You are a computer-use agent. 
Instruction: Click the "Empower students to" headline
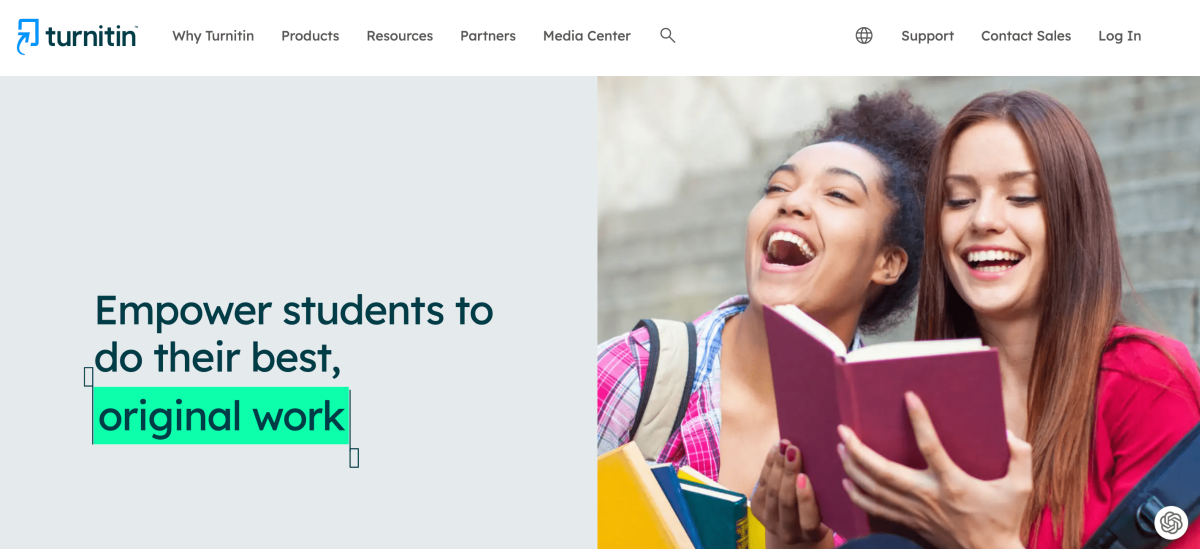click(294, 310)
